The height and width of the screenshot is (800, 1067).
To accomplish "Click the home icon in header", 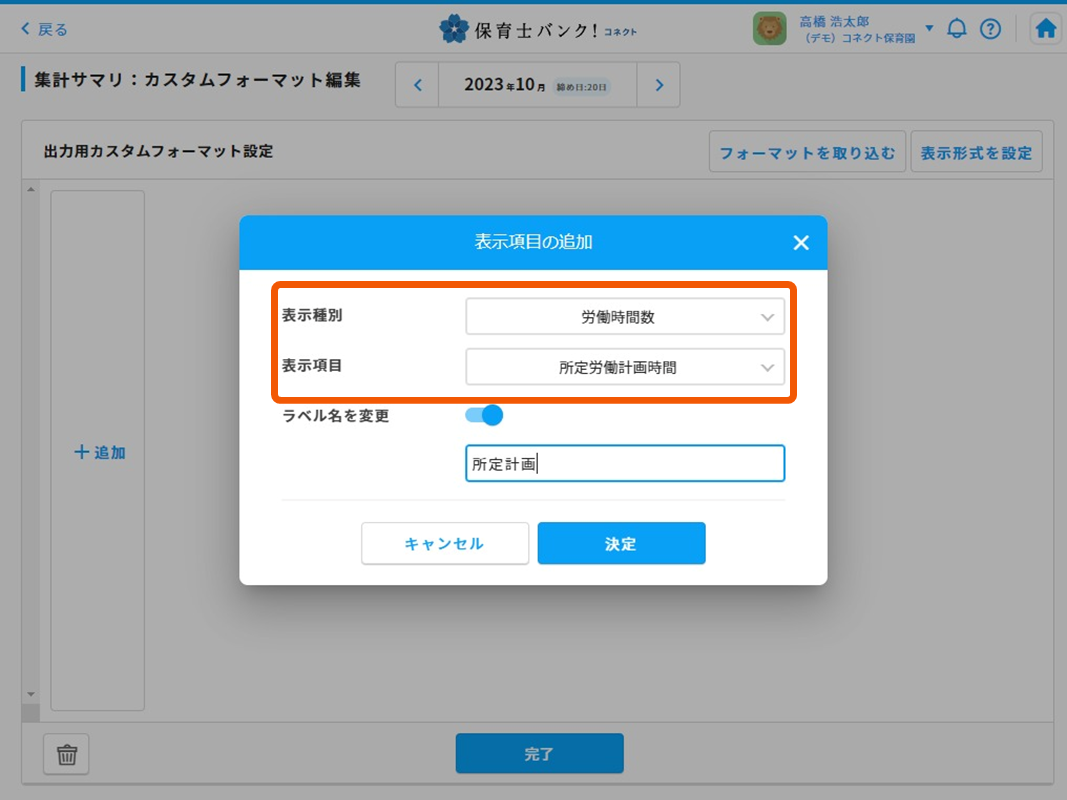I will (1046, 29).
